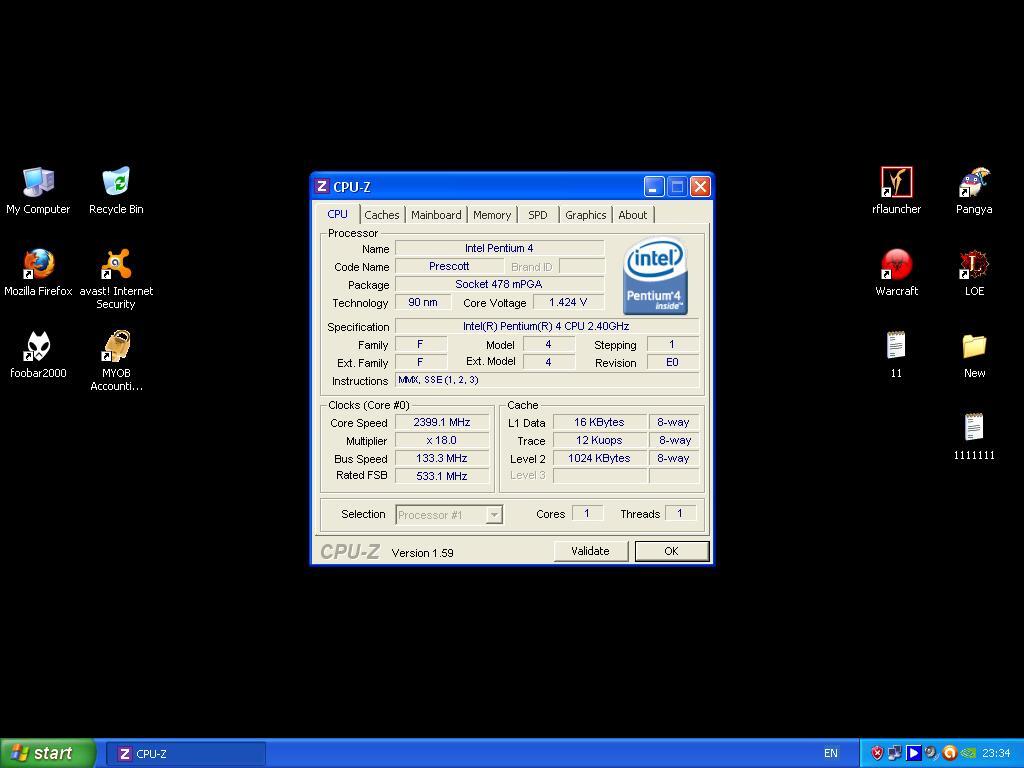
Task: Switch to the Memory tab
Action: pos(492,215)
